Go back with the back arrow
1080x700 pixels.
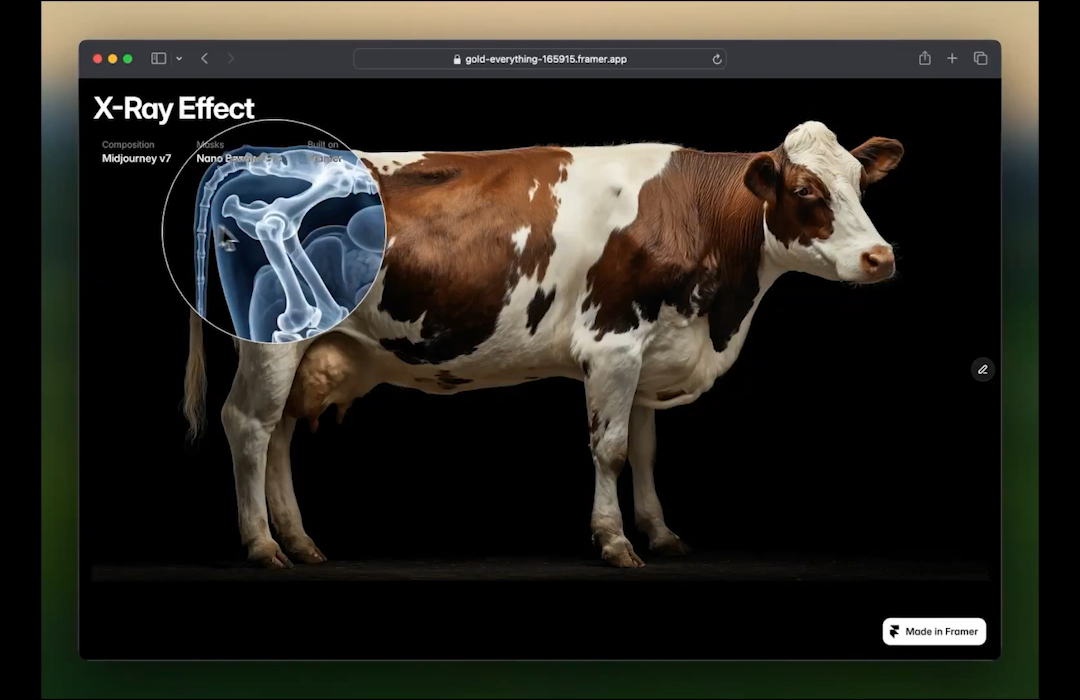pyautogui.click(x=204, y=59)
